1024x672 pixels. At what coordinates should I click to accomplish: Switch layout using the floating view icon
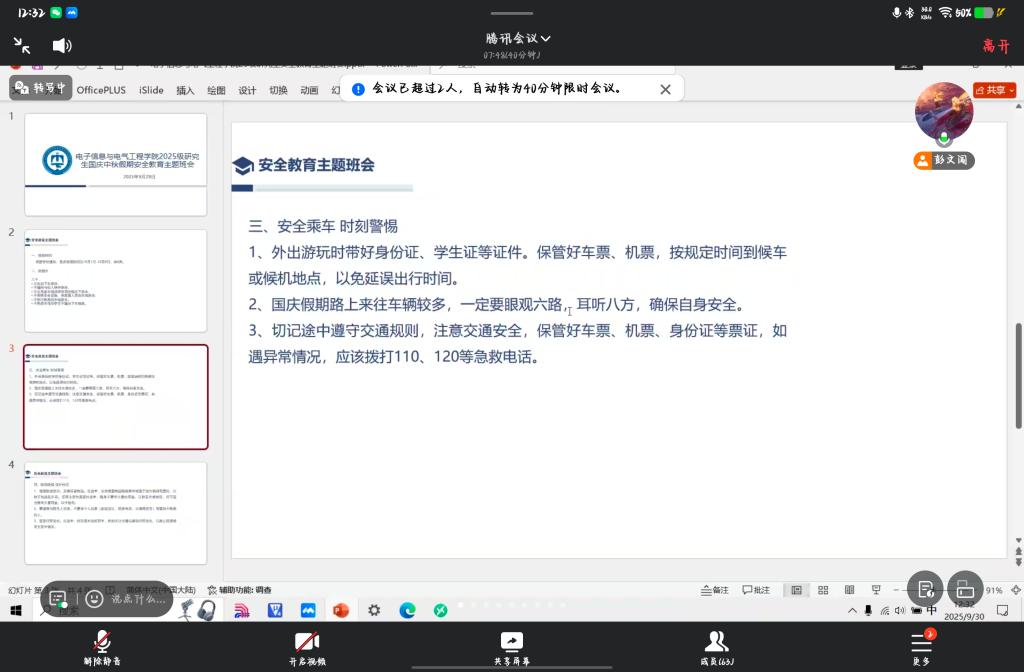pyautogui.click(x=965, y=589)
